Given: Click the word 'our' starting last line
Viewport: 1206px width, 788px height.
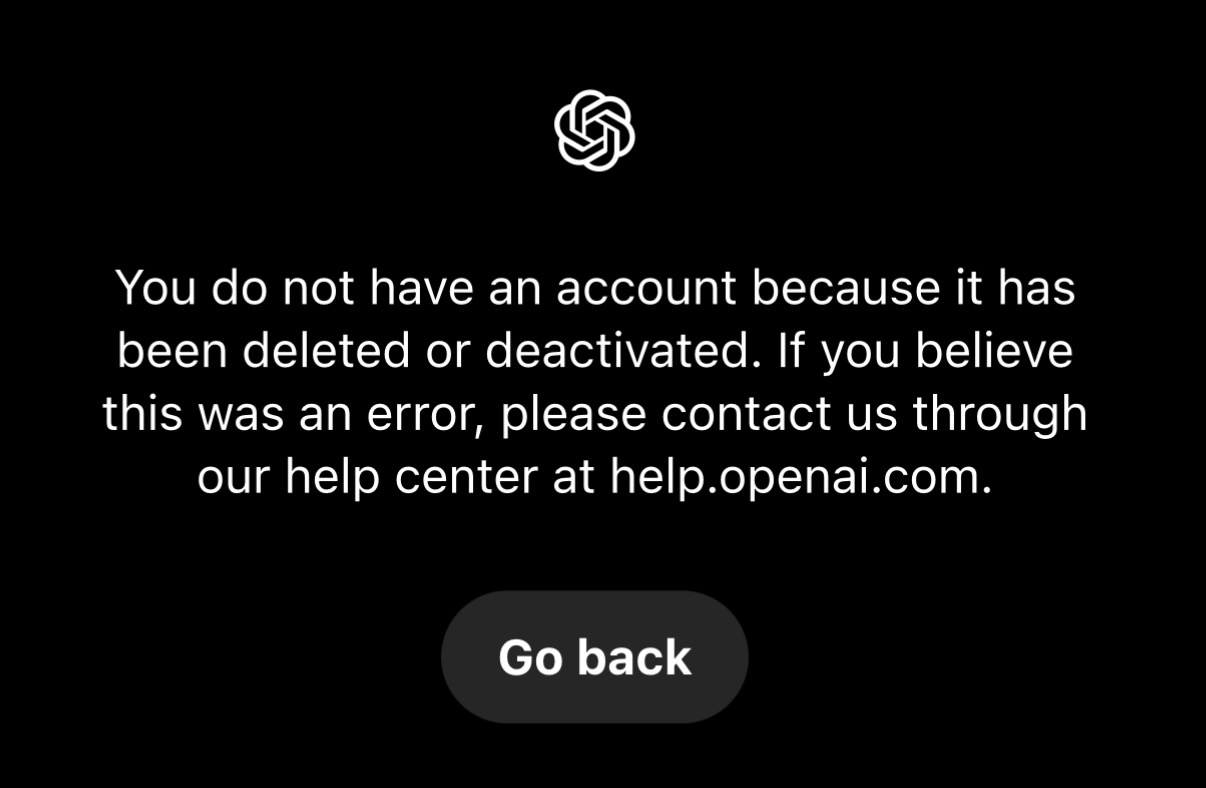Looking at the screenshot, I should pos(234,479).
